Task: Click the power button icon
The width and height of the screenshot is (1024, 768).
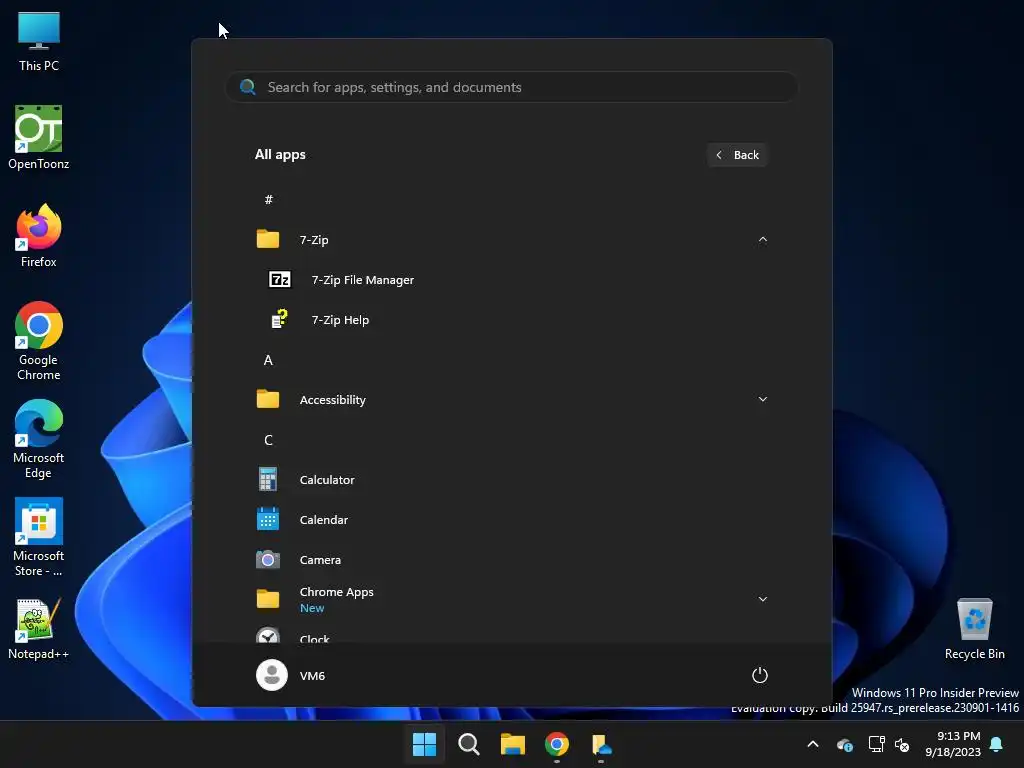Action: click(760, 675)
